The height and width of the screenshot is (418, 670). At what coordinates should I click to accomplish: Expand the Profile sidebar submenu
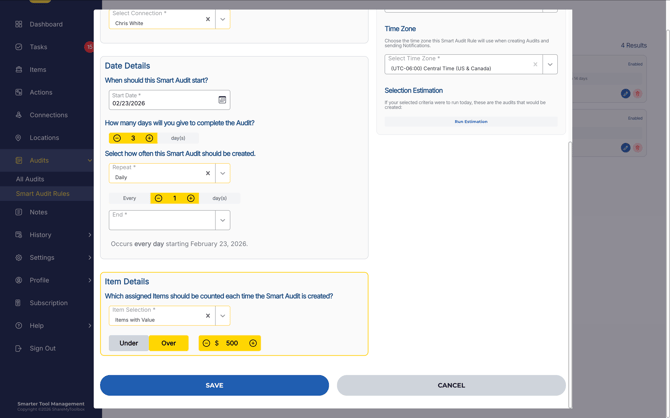pos(90,280)
